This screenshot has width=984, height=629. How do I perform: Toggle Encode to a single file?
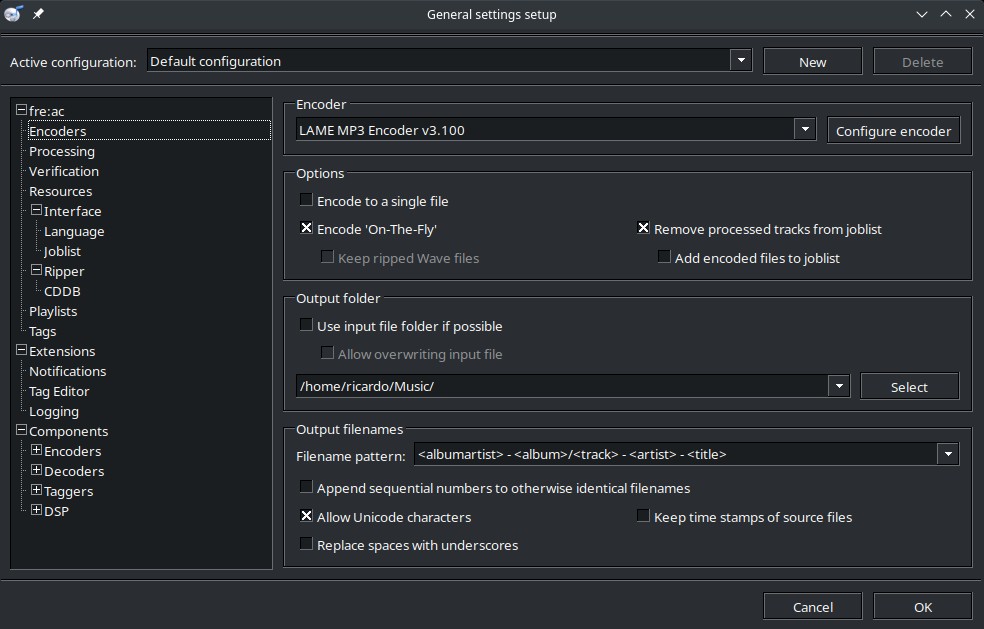306,200
